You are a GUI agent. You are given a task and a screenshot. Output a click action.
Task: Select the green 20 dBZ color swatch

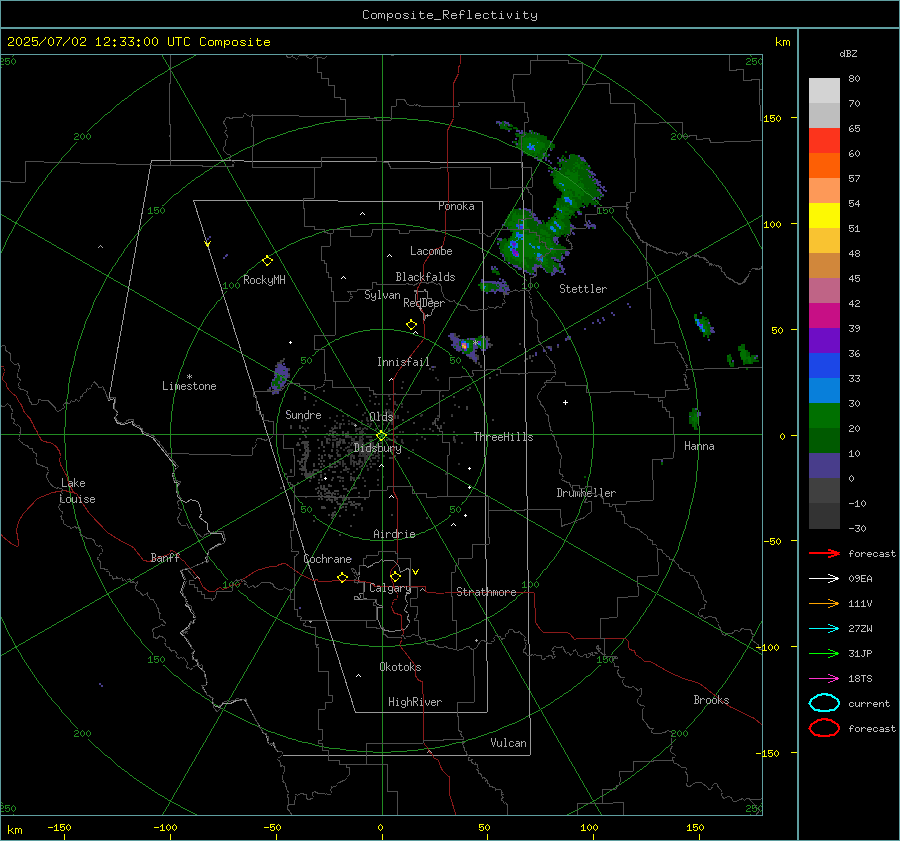click(x=824, y=416)
